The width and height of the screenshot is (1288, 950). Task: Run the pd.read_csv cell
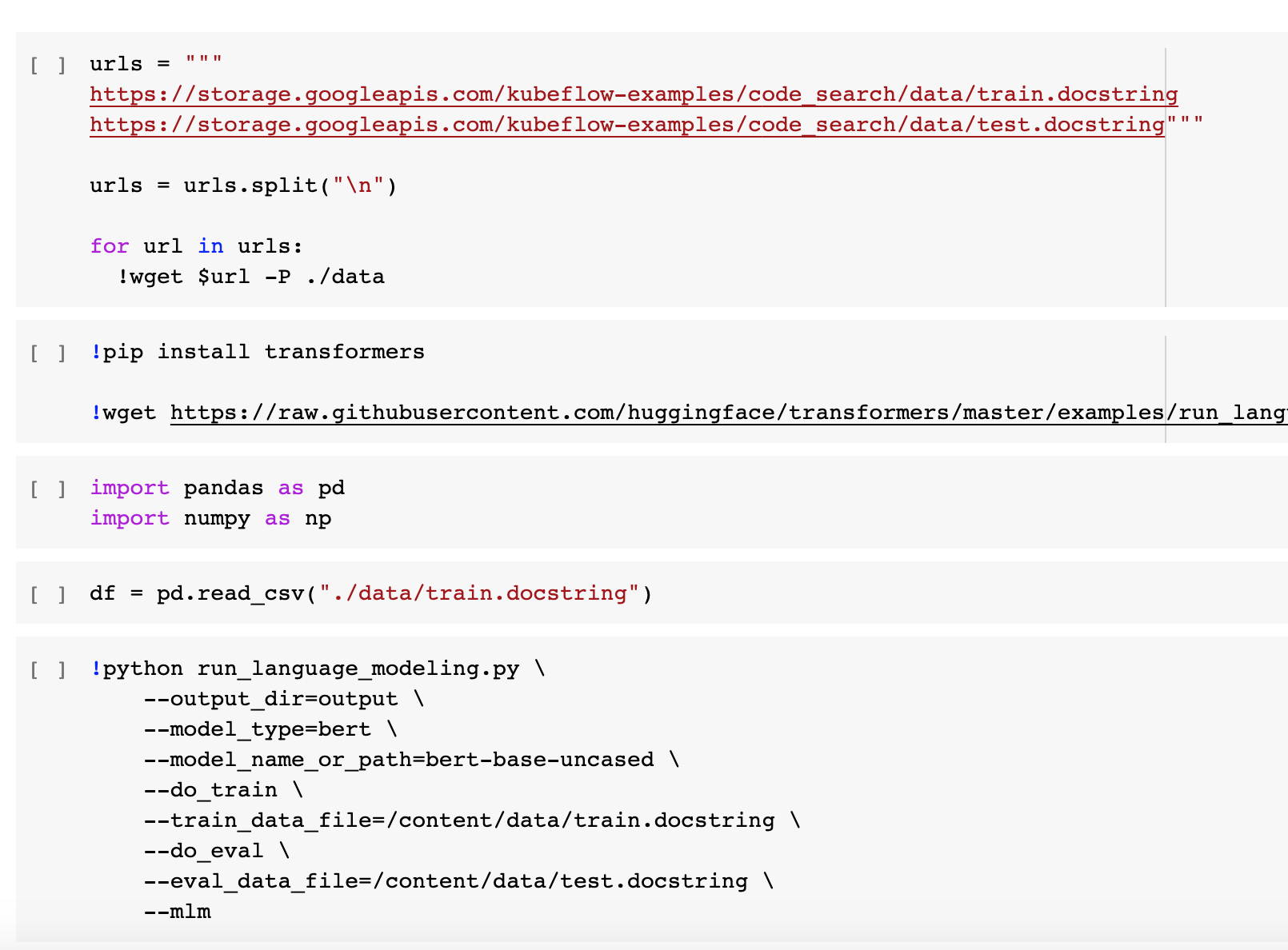coord(48,594)
